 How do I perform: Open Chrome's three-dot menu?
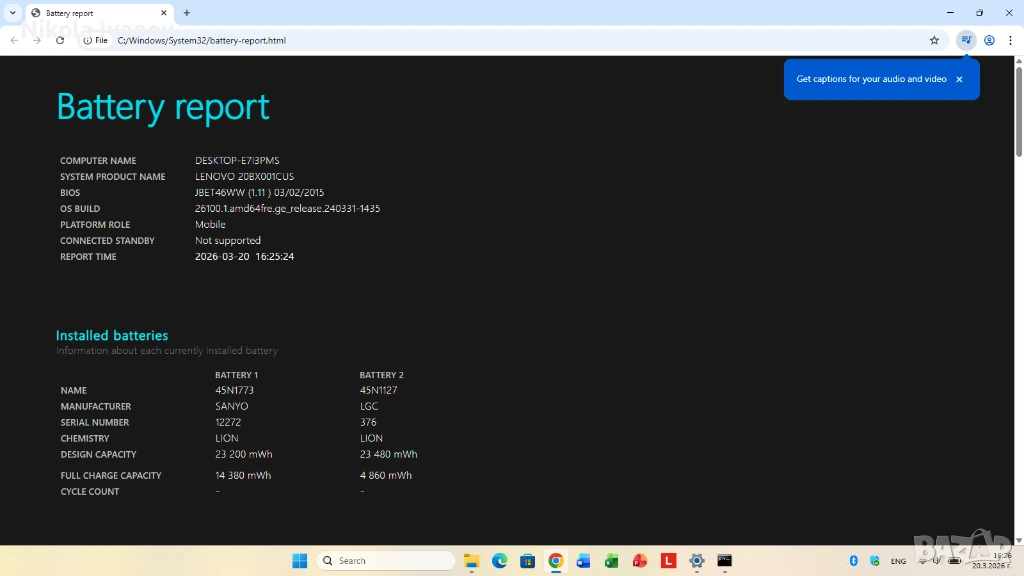point(1011,40)
